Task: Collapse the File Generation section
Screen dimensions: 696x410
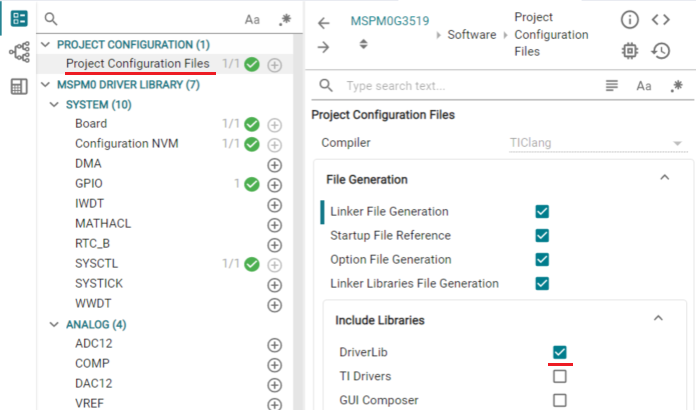Action: tap(663, 178)
